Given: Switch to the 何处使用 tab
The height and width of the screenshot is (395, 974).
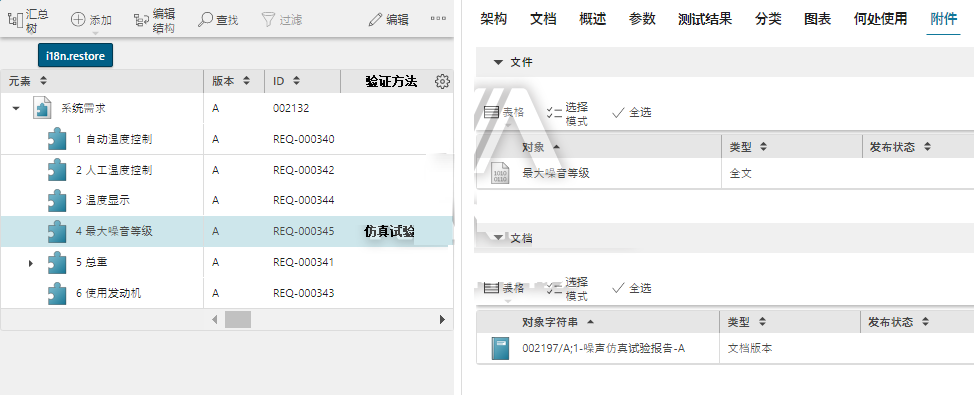Looking at the screenshot, I should [x=880, y=19].
